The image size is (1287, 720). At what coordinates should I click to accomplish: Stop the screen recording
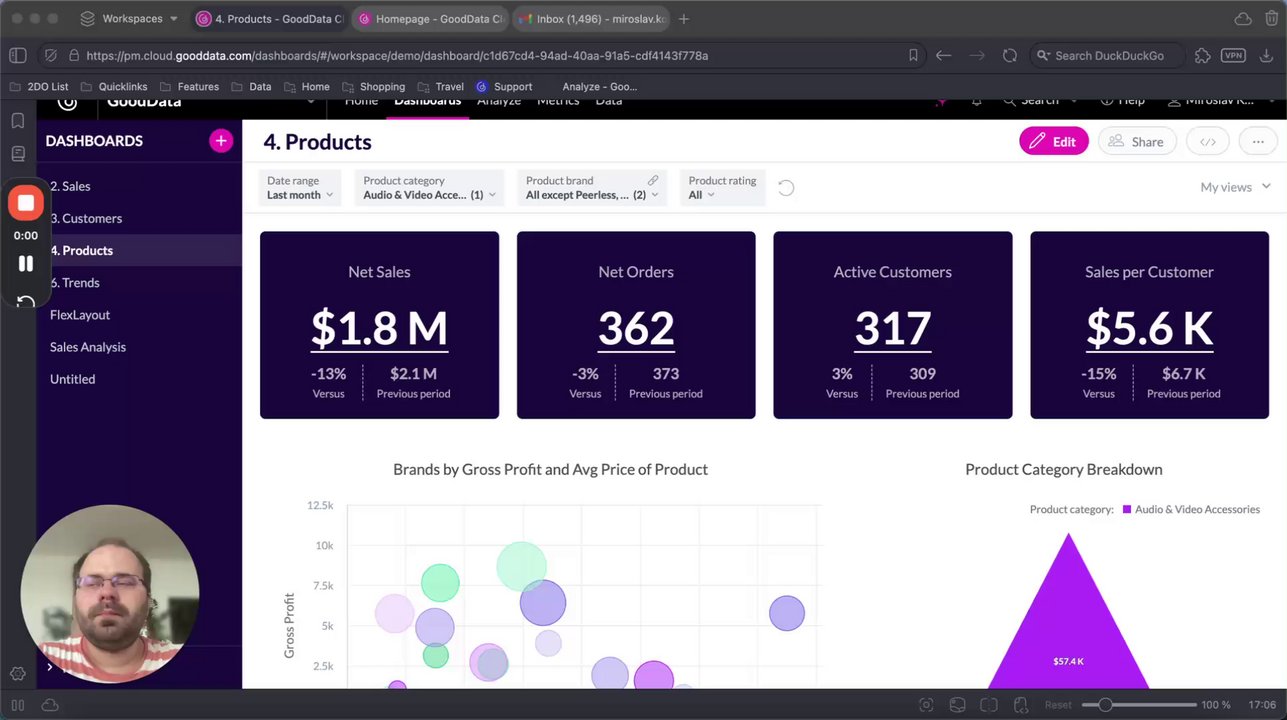25,203
